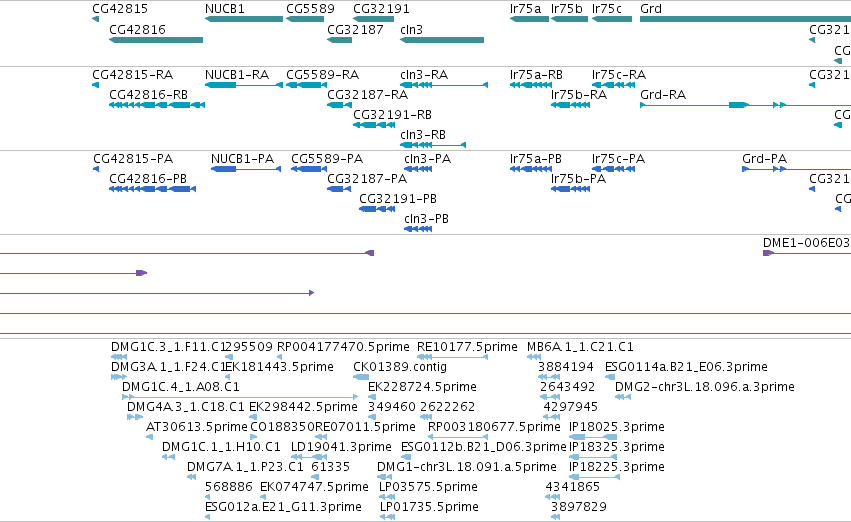Click the CG5589-RA transcript feature
The height and width of the screenshot is (522, 851).
click(x=307, y=85)
